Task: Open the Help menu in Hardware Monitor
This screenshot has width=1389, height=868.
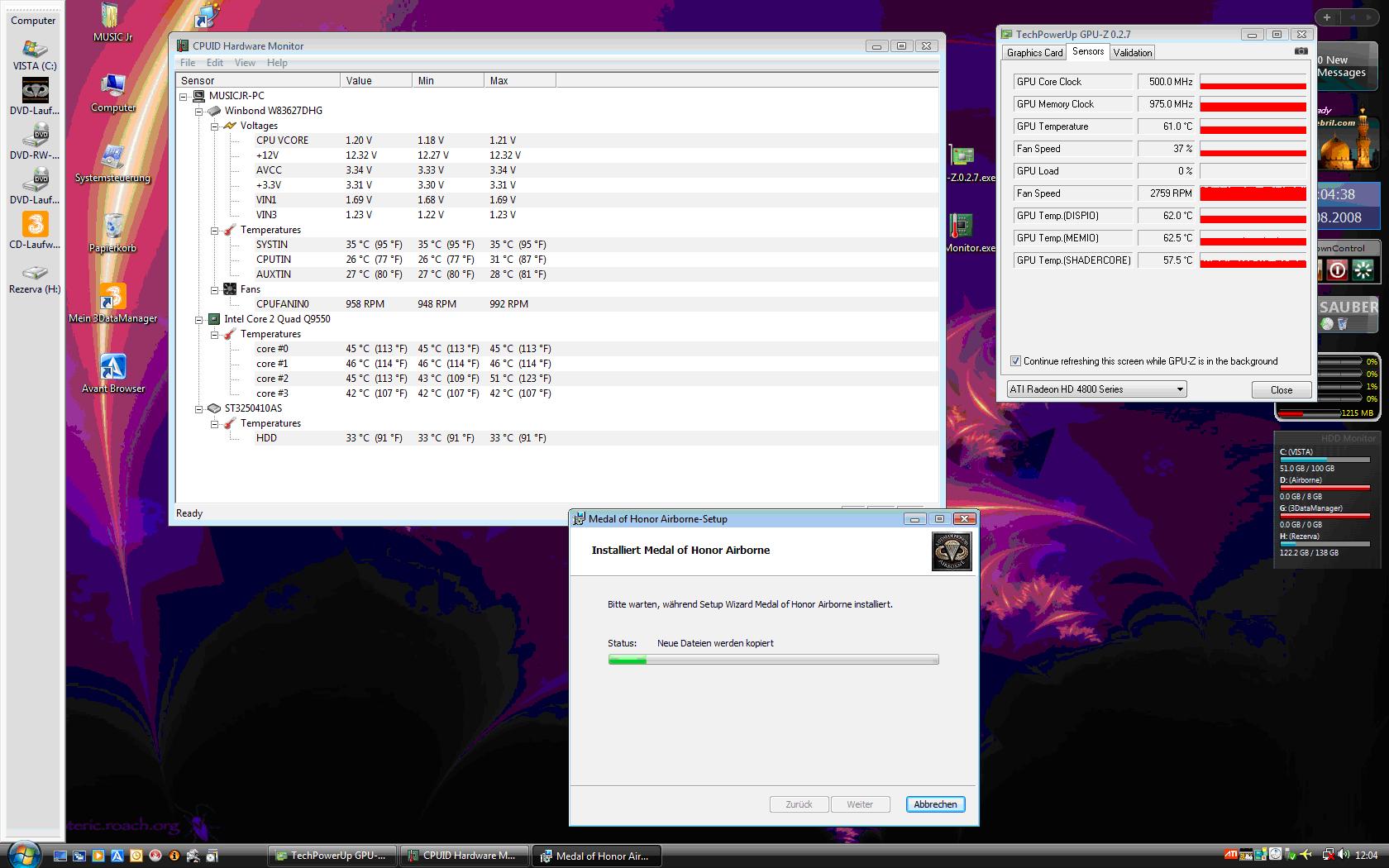Action: click(x=277, y=63)
